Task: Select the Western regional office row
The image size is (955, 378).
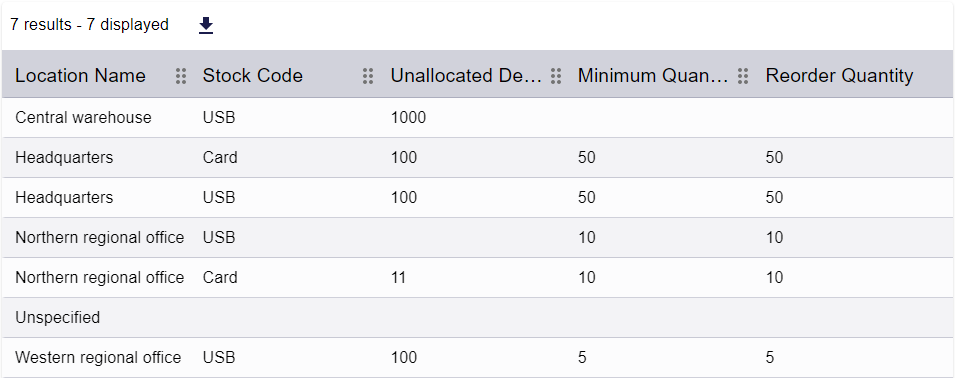Action: tap(478, 357)
